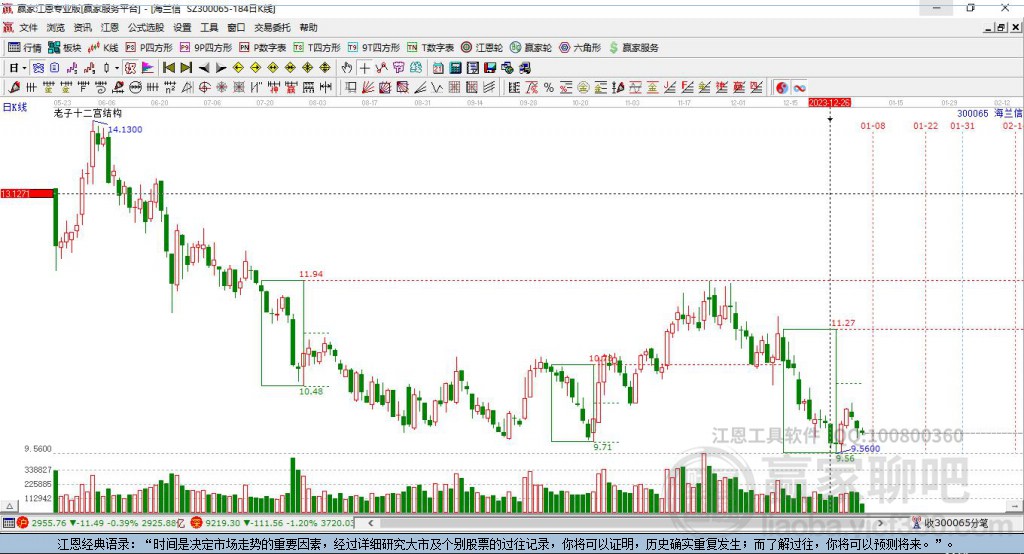Click the 老子十二宫结构 label
The width and height of the screenshot is (1024, 554).
(88, 113)
